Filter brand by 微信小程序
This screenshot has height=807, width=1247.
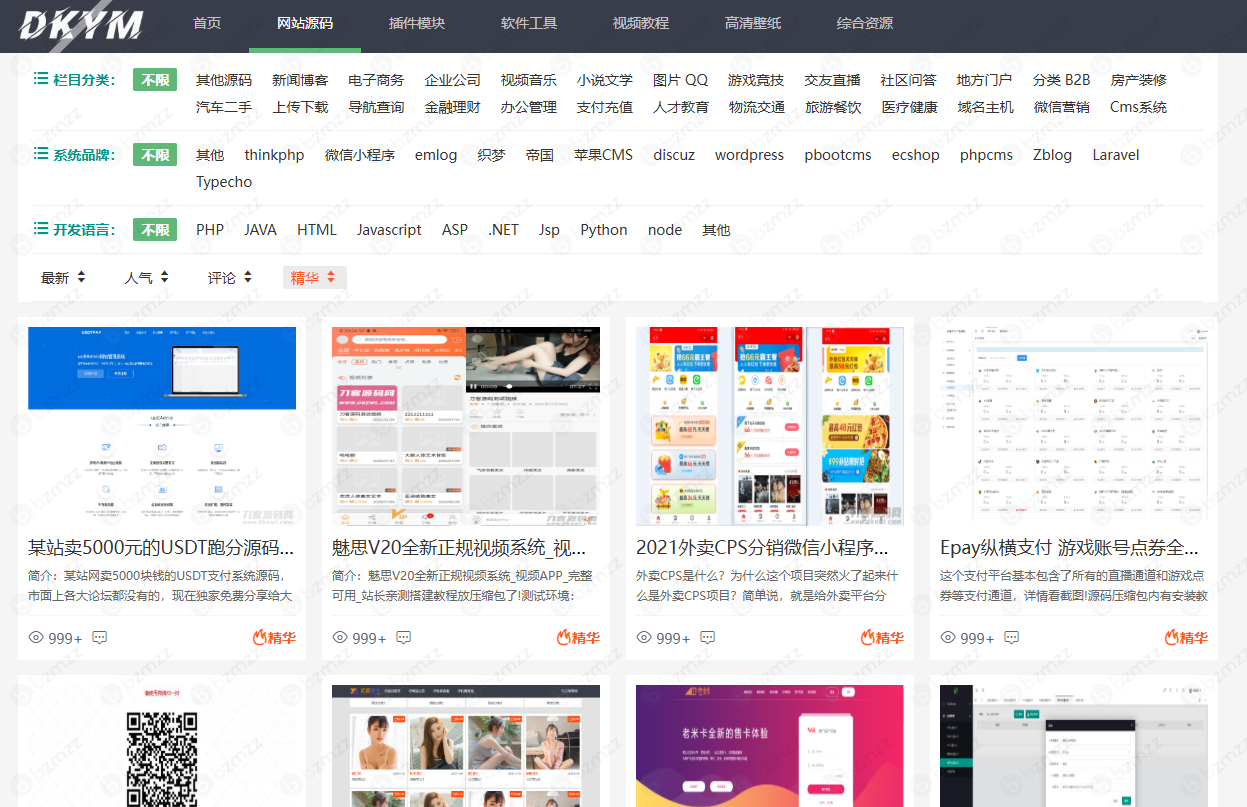coord(360,155)
